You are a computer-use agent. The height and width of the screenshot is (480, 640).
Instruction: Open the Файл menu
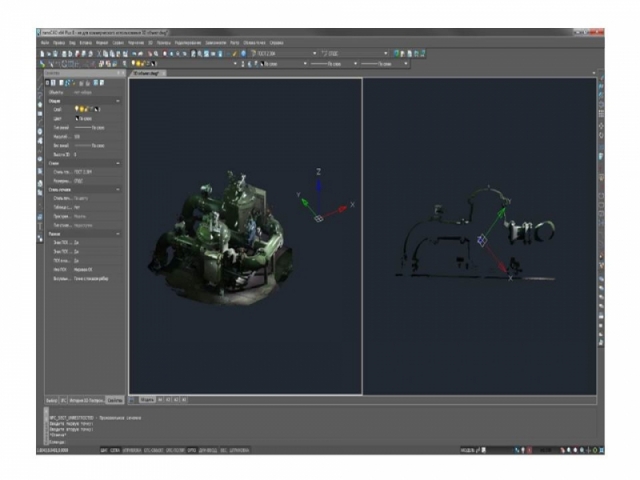tap(45, 43)
